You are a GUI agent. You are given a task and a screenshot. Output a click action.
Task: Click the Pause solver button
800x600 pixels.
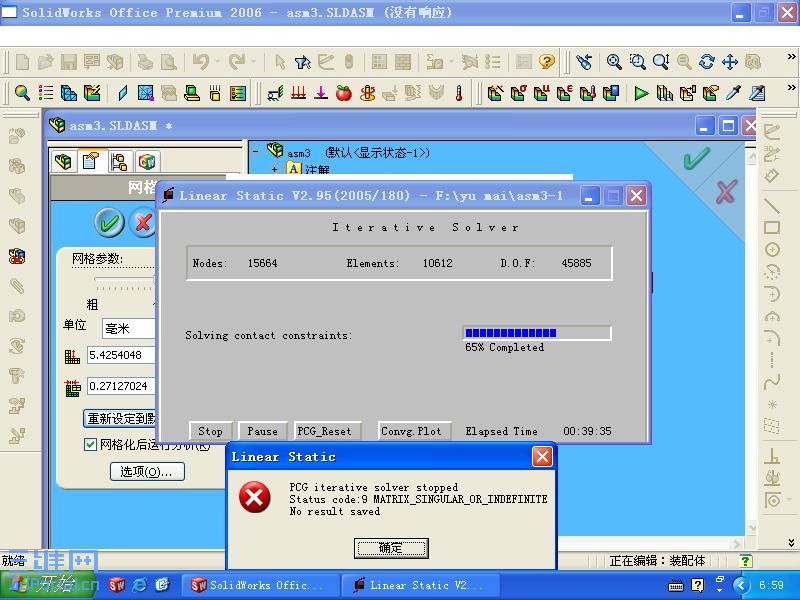click(263, 431)
